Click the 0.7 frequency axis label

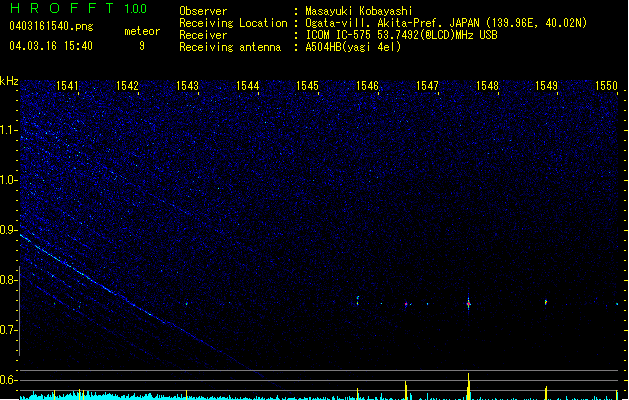coord(9,330)
